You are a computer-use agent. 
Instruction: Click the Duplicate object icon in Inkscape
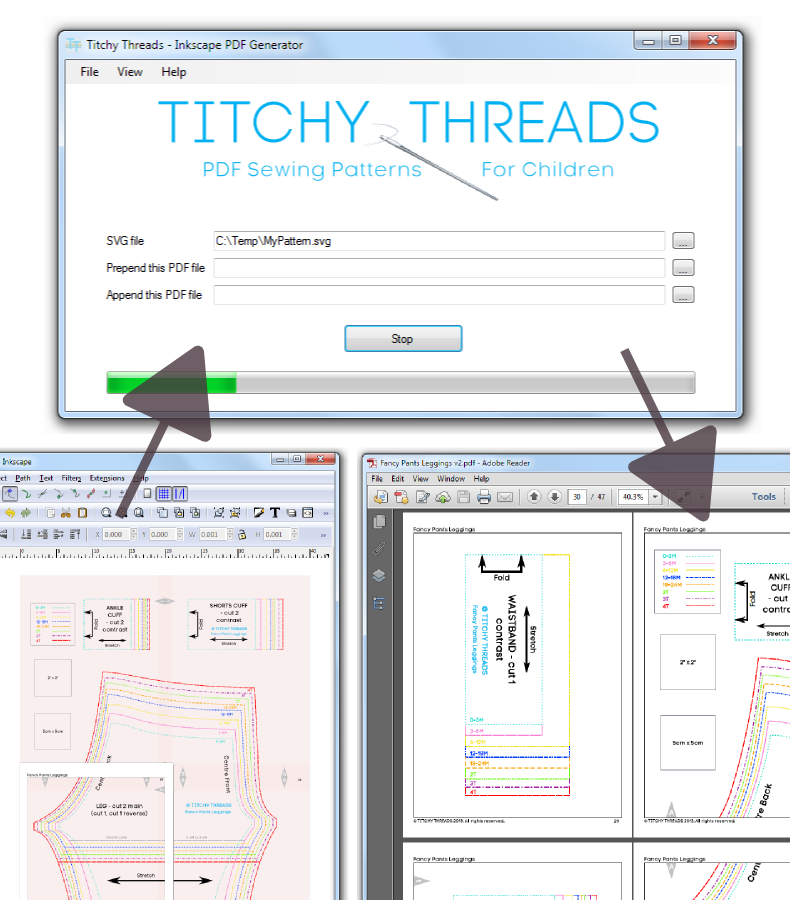pos(162,513)
